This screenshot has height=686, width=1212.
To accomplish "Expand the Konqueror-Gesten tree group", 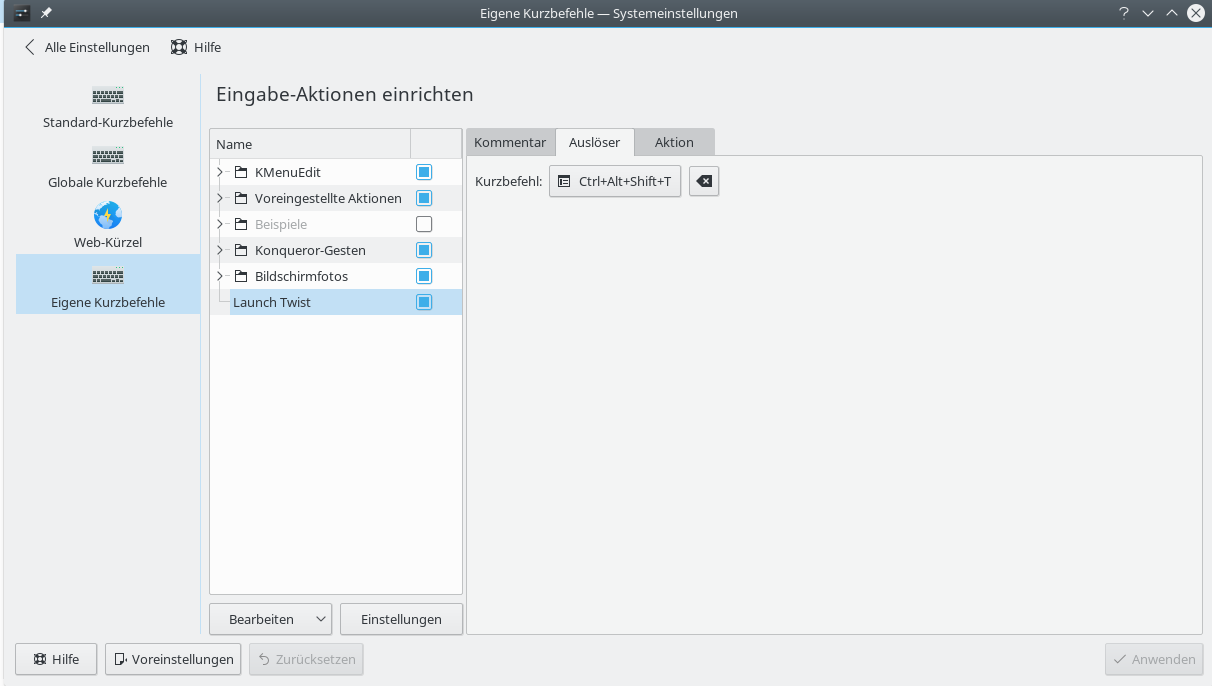I will point(220,250).
